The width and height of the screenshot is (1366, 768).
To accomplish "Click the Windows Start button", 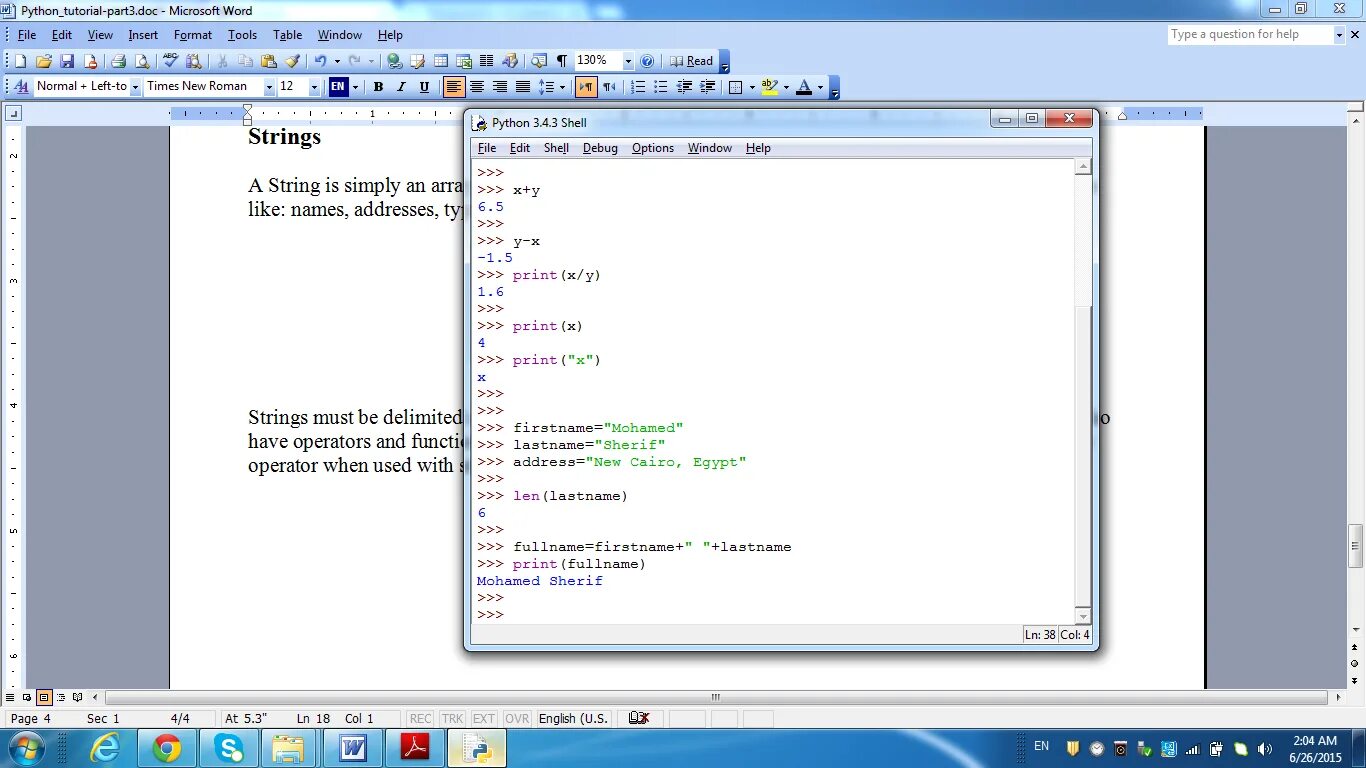I will point(25,748).
